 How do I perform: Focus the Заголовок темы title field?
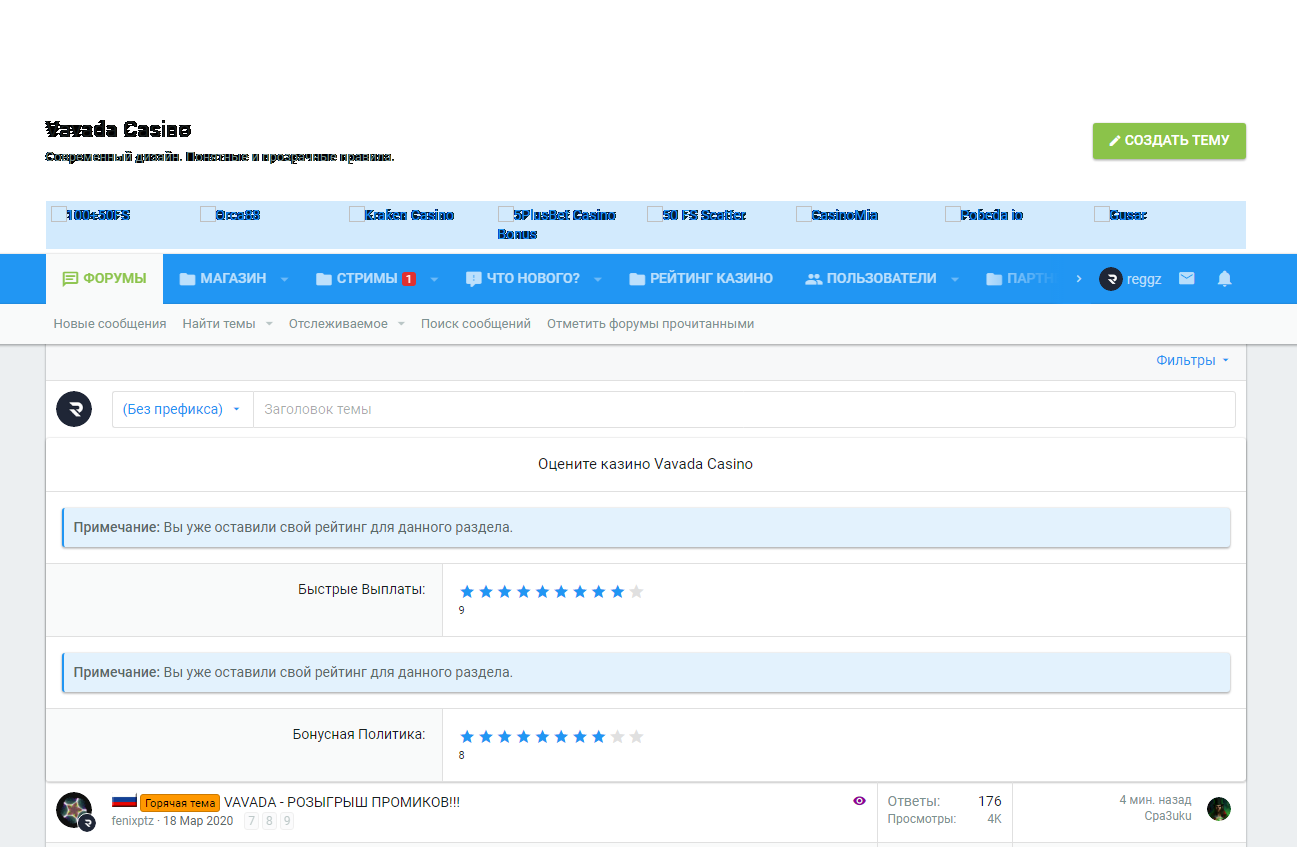click(744, 409)
